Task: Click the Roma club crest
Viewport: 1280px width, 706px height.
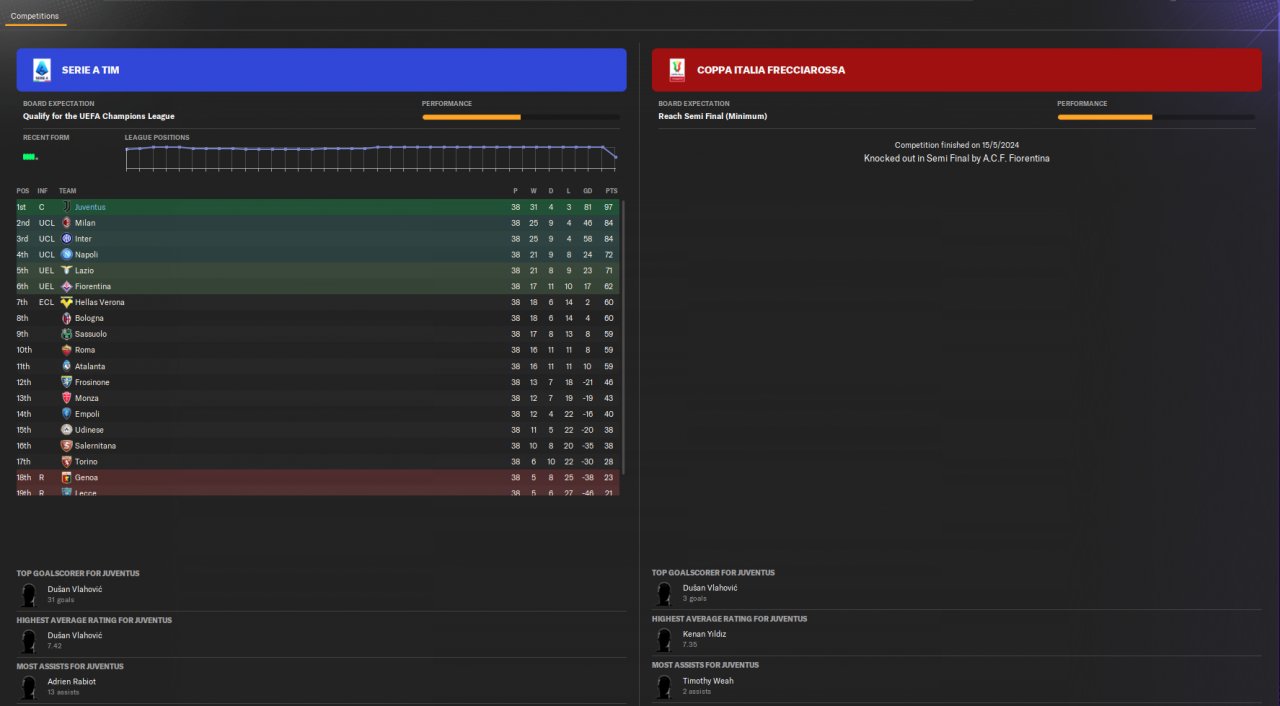Action: (66, 350)
